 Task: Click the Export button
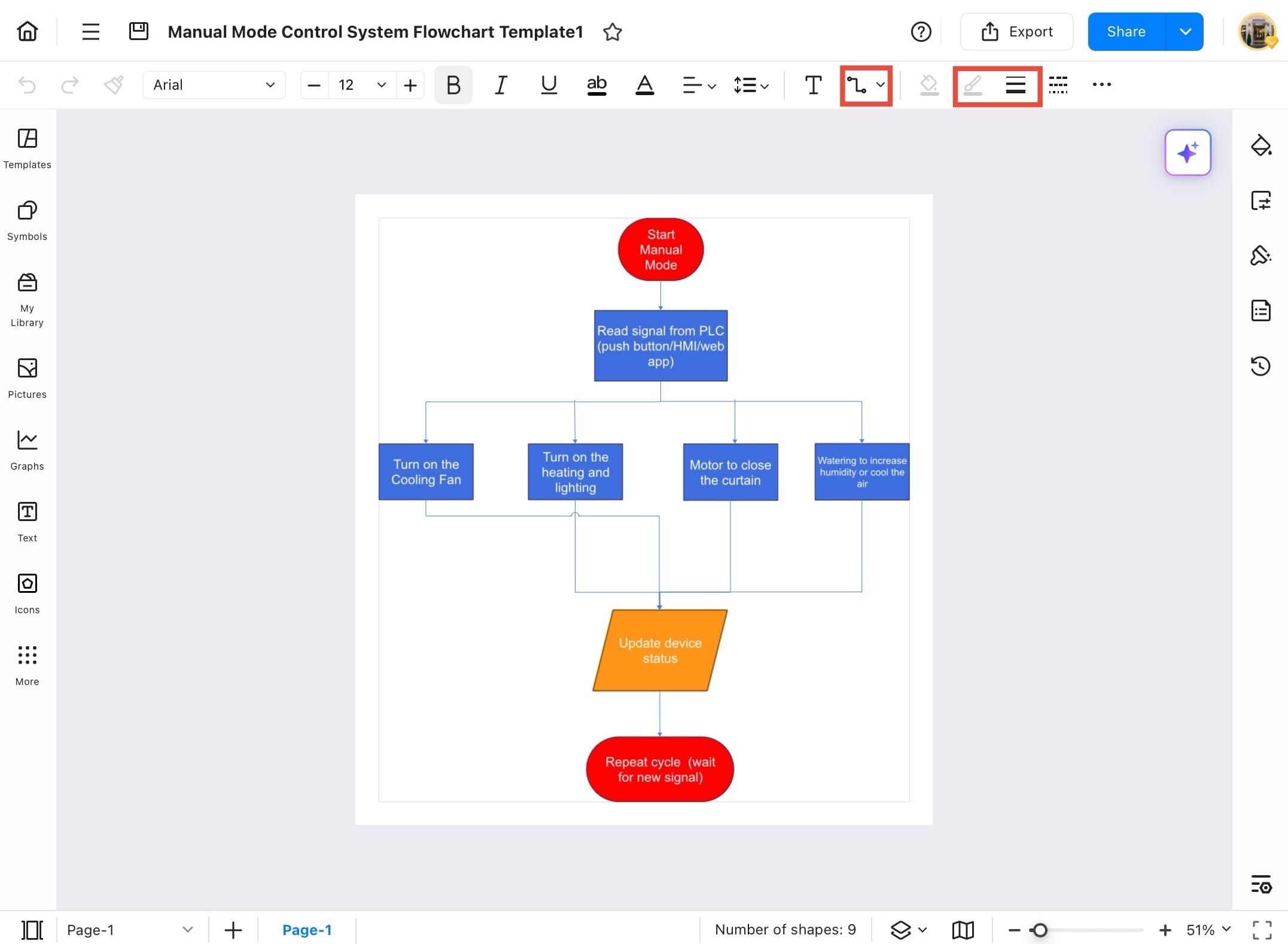pyautogui.click(x=1017, y=31)
